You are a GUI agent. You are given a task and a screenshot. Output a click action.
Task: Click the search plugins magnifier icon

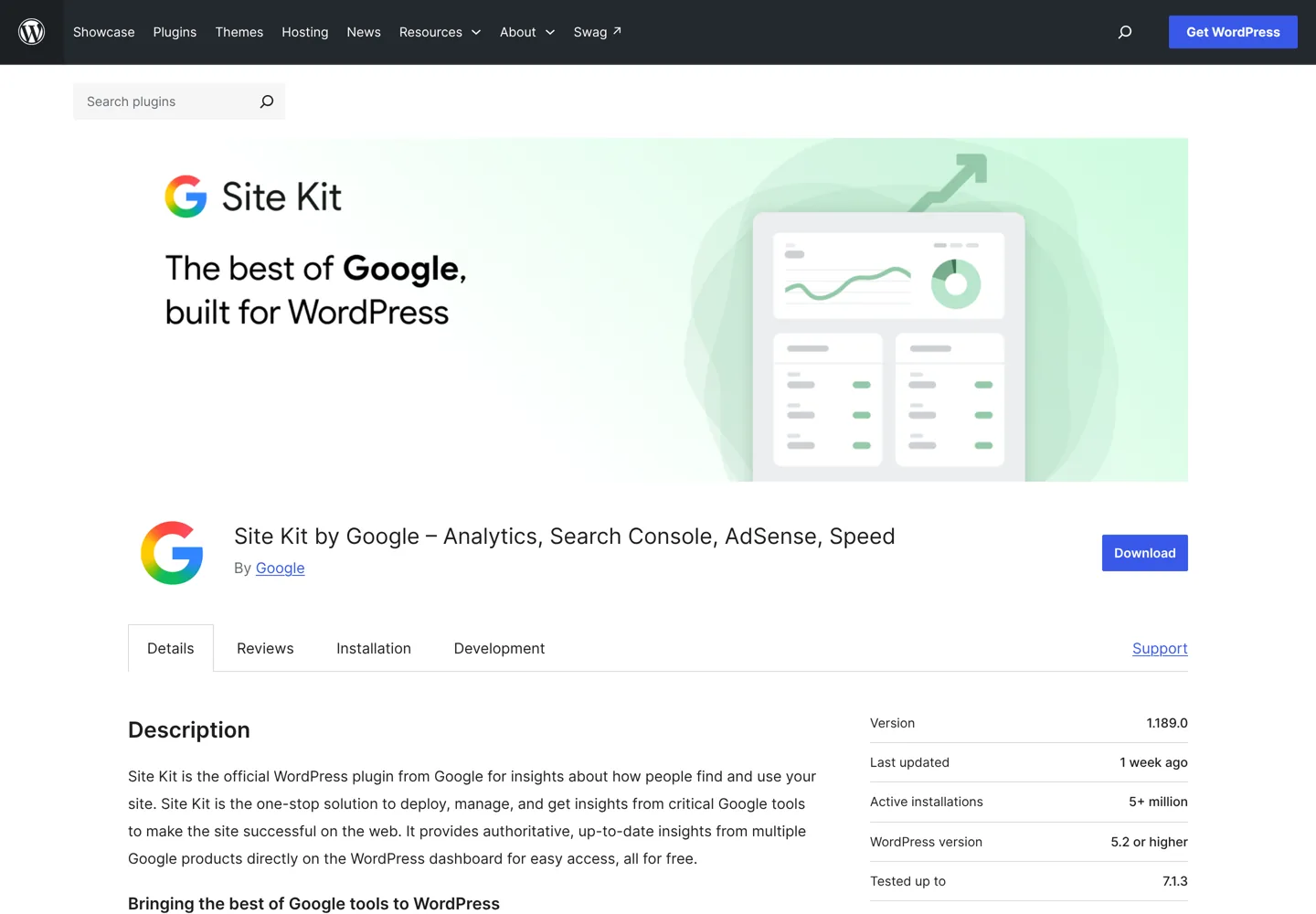266,101
